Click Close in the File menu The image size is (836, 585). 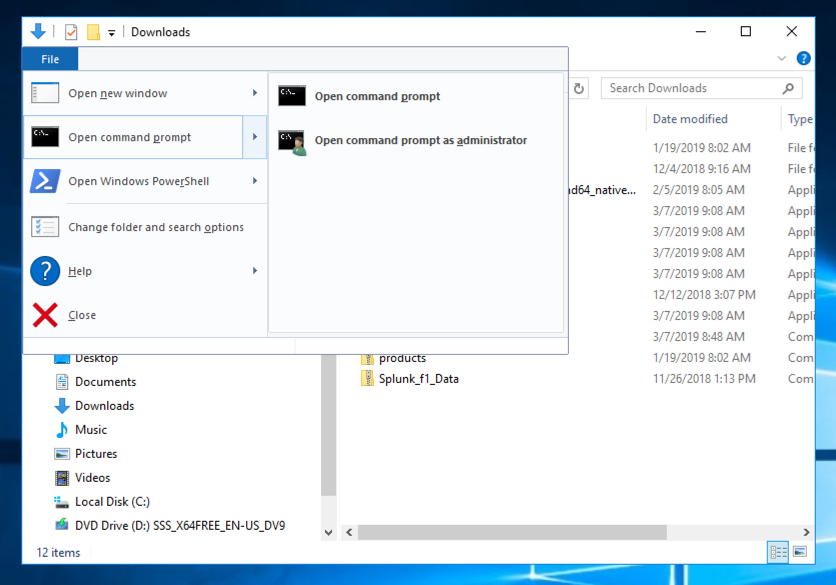click(x=145, y=315)
